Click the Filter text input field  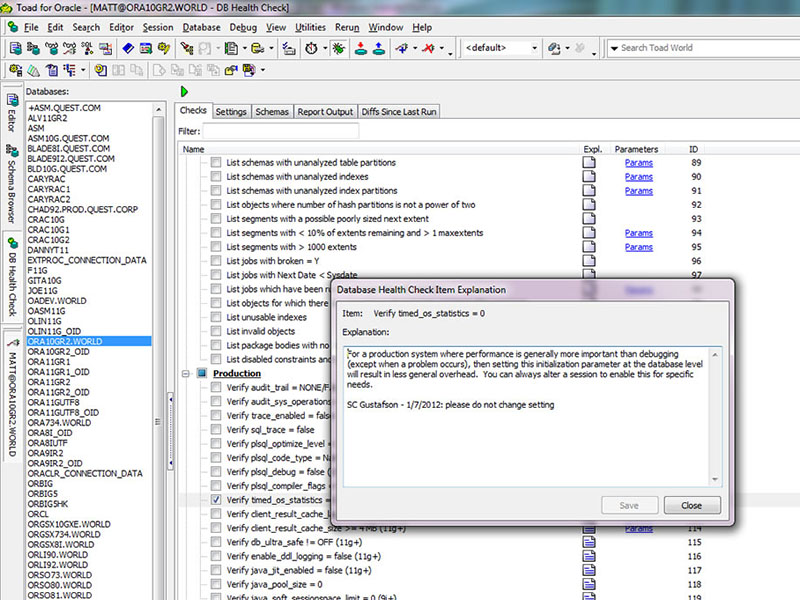point(280,131)
